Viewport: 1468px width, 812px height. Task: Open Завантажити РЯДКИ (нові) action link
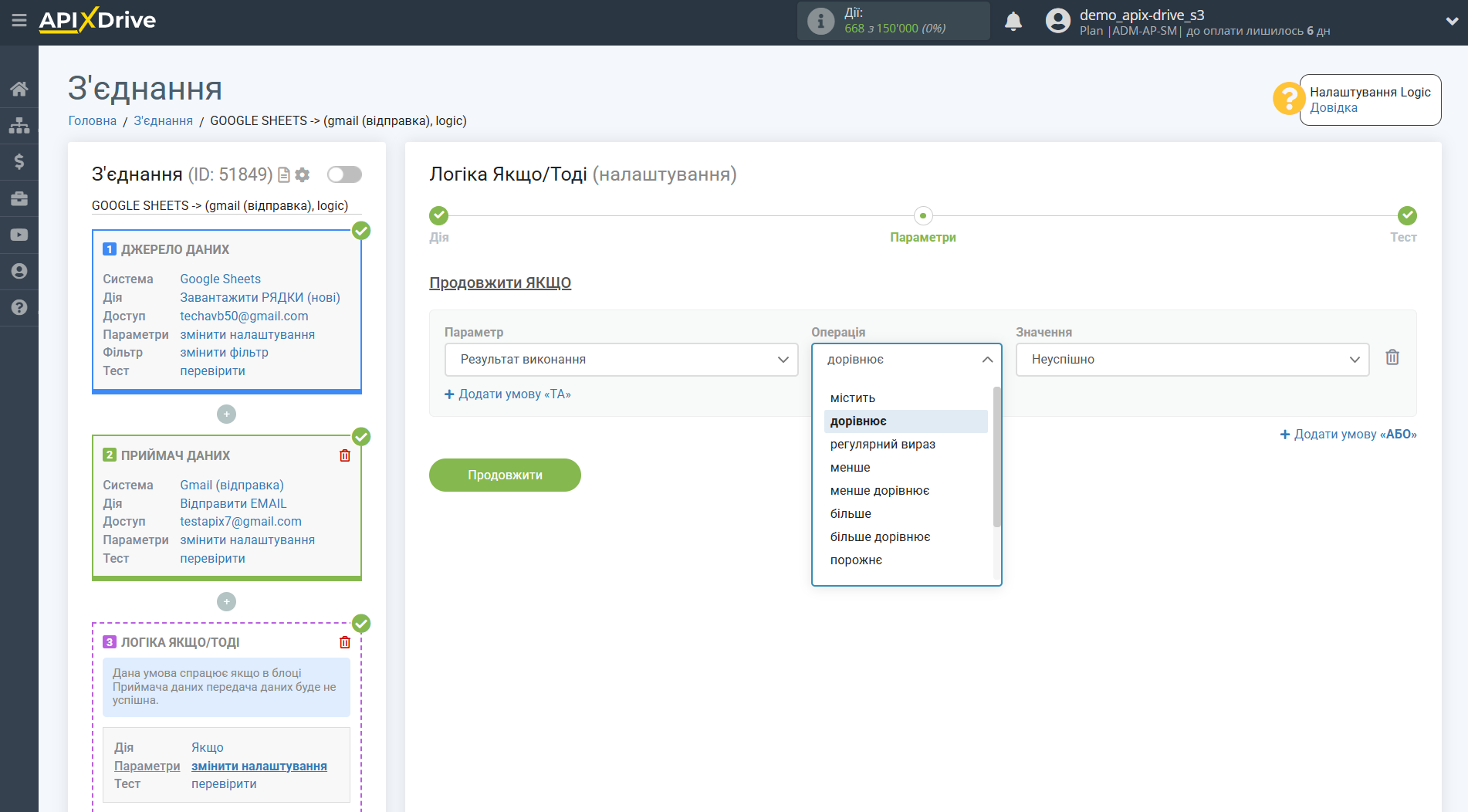[260, 298]
